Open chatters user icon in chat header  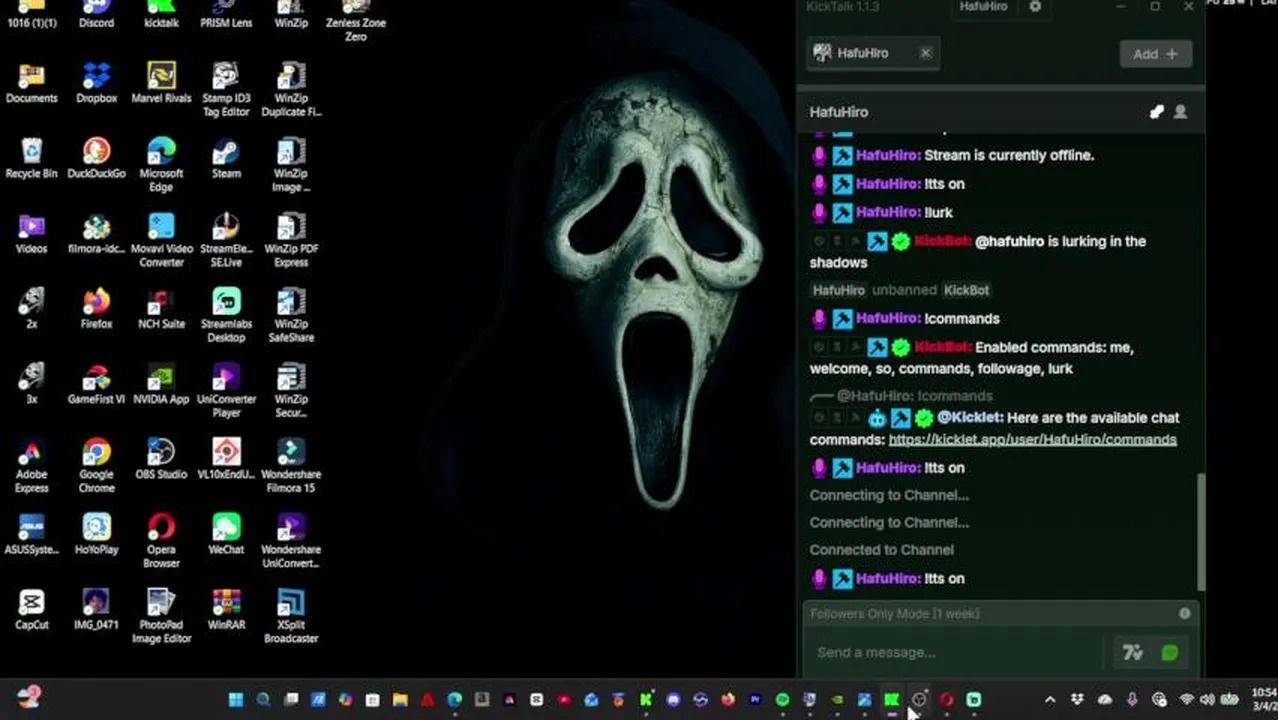pos(1180,112)
